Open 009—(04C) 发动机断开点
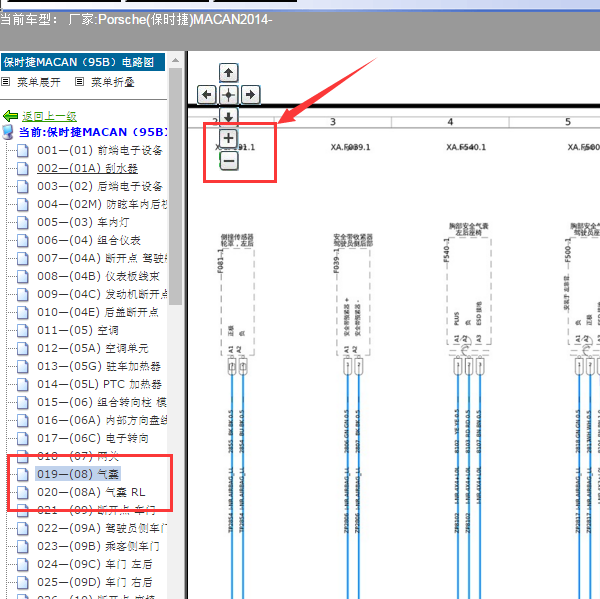 click(x=102, y=294)
